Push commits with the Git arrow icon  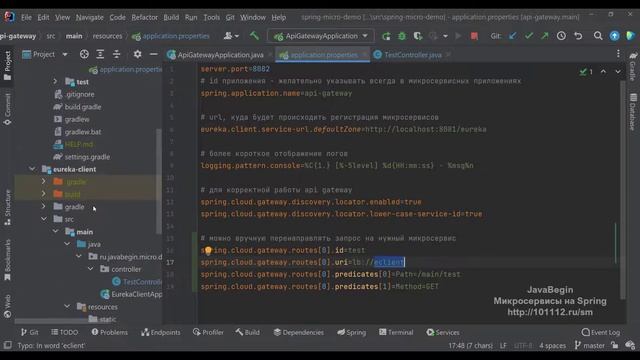point(545,36)
